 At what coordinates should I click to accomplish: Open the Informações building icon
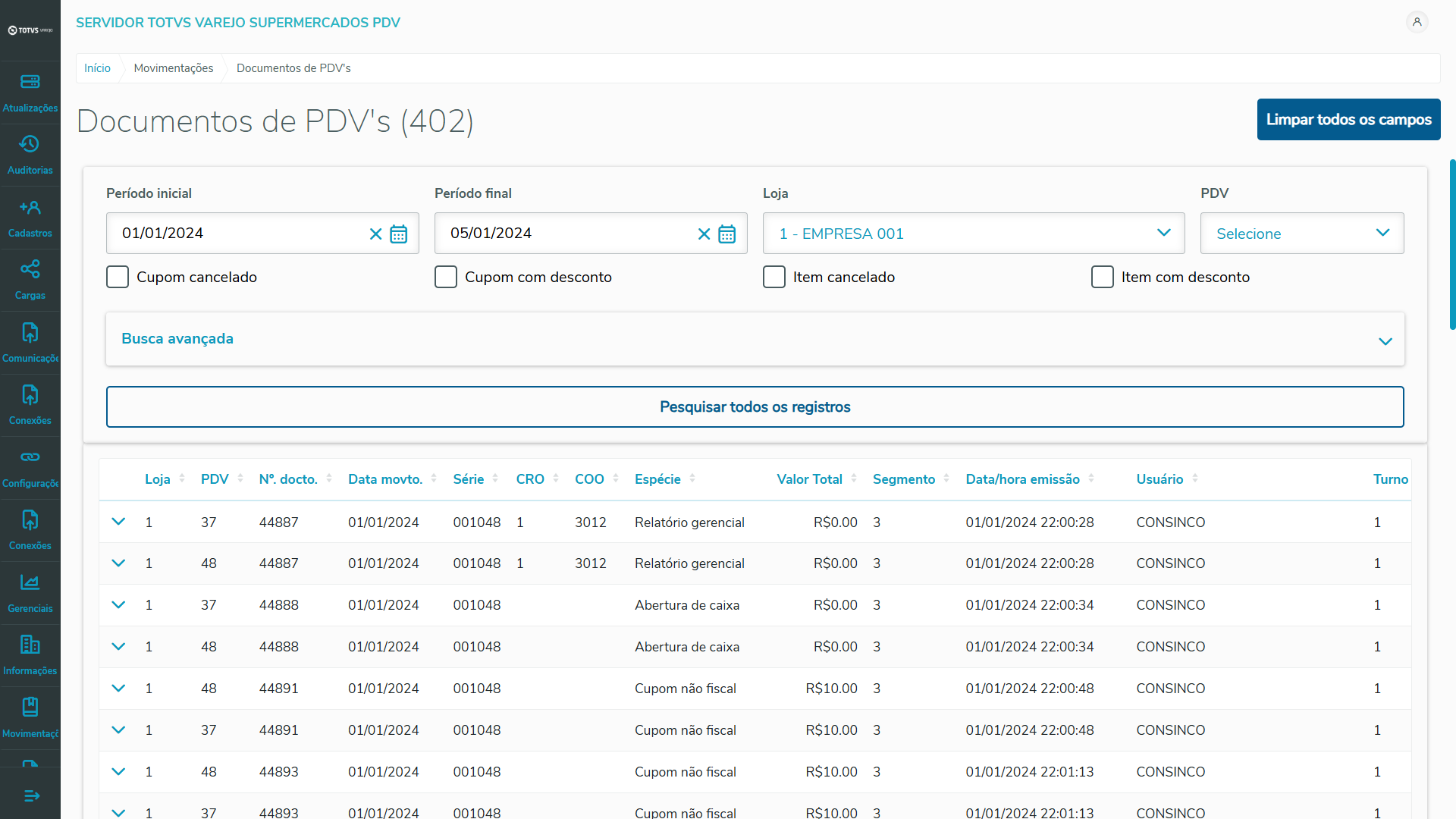pos(30,645)
